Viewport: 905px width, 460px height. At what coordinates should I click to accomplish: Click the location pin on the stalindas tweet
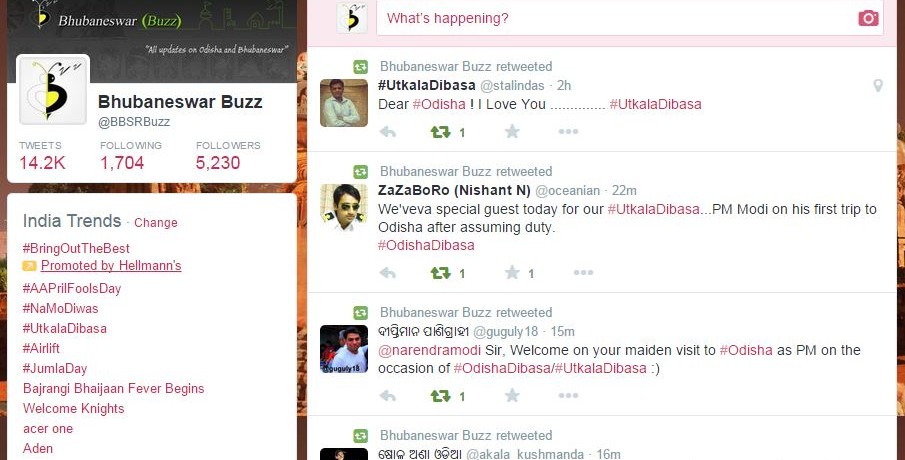tap(878, 86)
